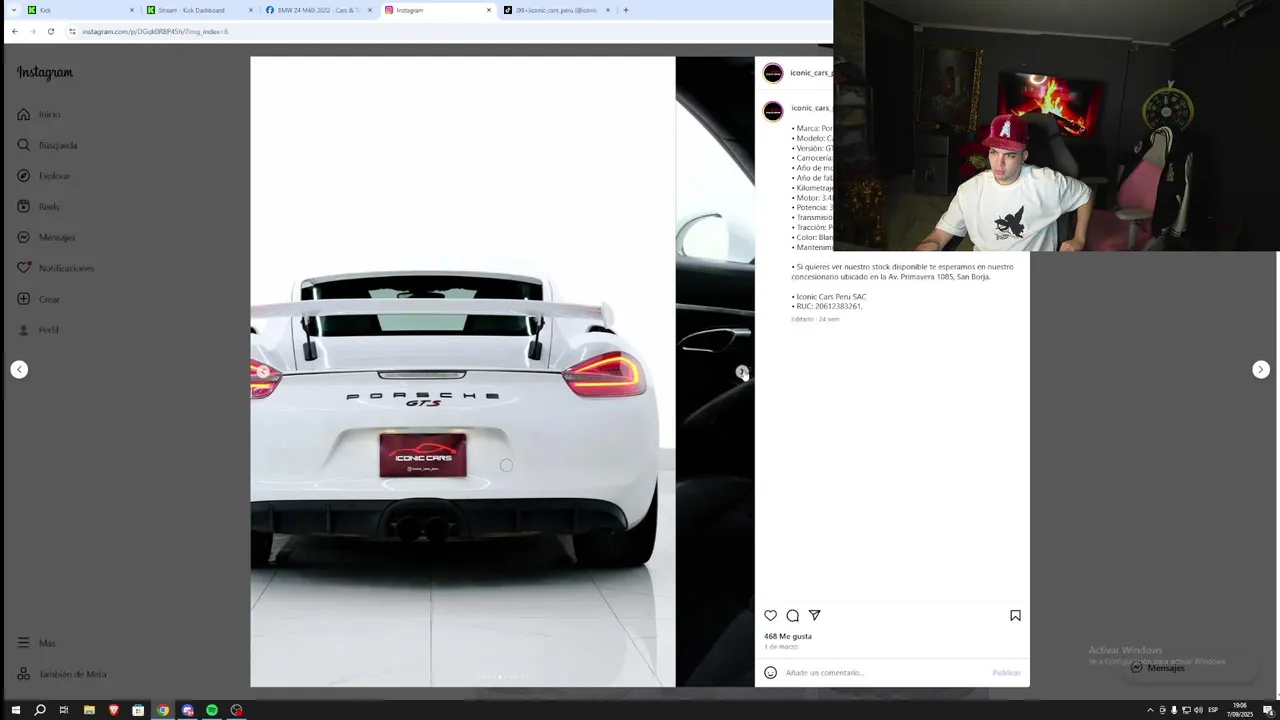Viewport: 1280px width, 720px height.
Task: Open Task View on the taskbar
Action: click(x=64, y=710)
